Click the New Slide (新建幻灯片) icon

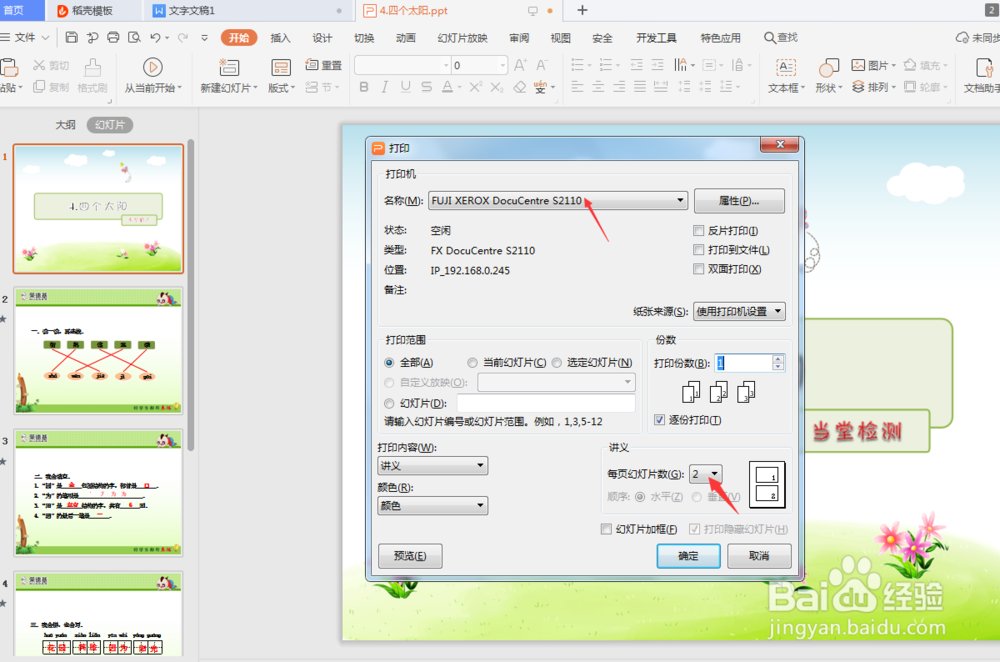tap(228, 68)
